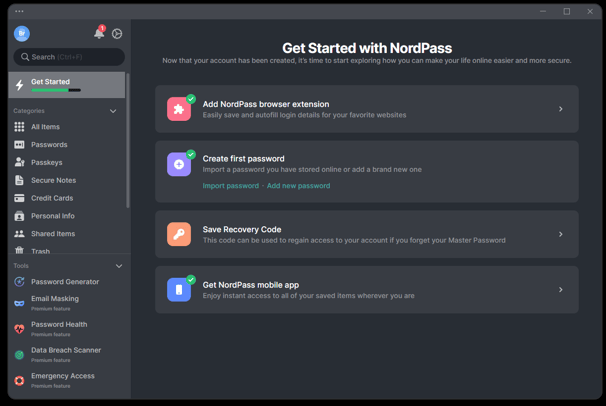Click the Get Started green progress bar
Screen dimensions: 606x406
(56, 90)
